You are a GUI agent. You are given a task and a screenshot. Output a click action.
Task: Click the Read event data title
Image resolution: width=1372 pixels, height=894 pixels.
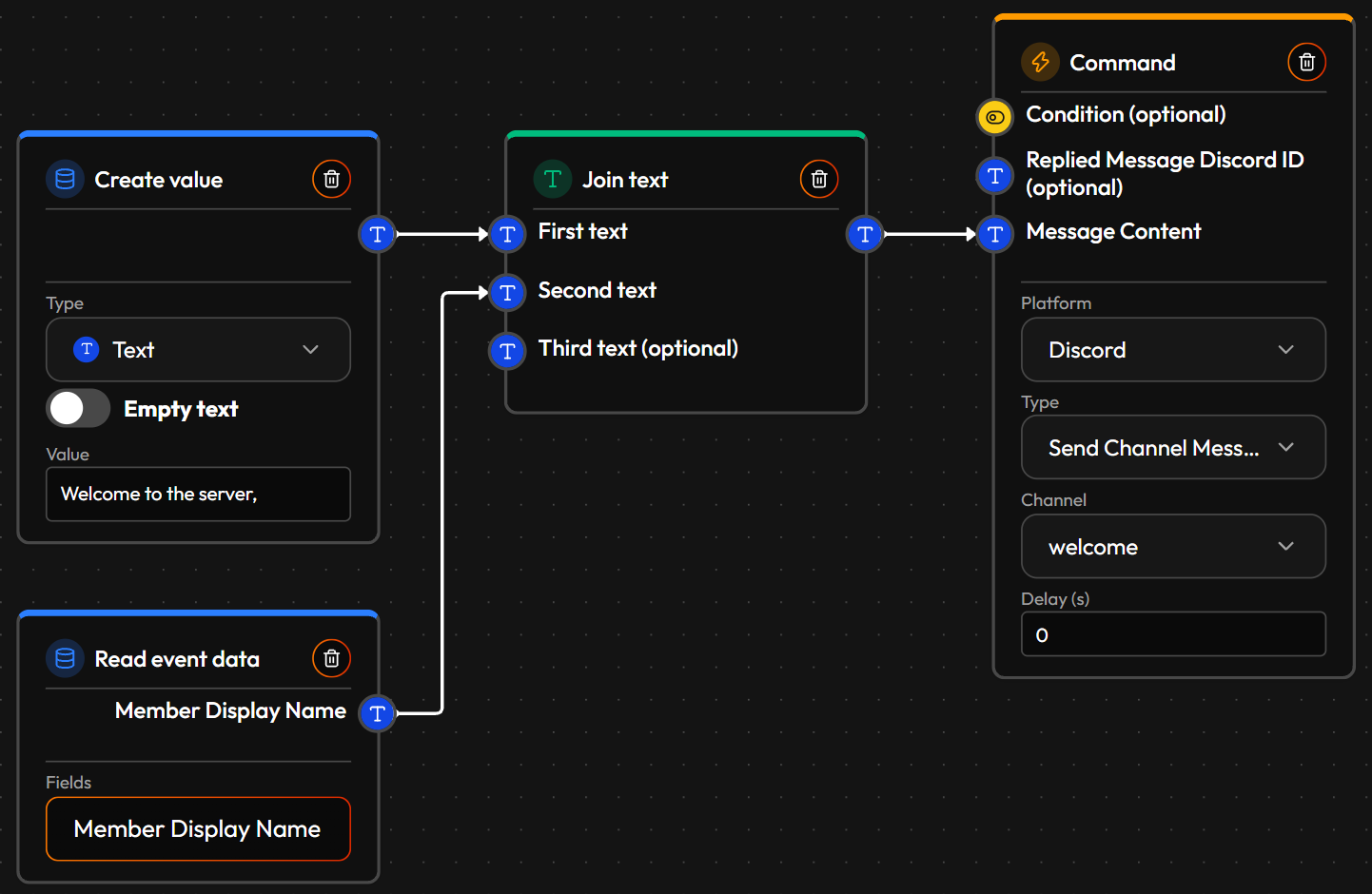click(x=177, y=659)
